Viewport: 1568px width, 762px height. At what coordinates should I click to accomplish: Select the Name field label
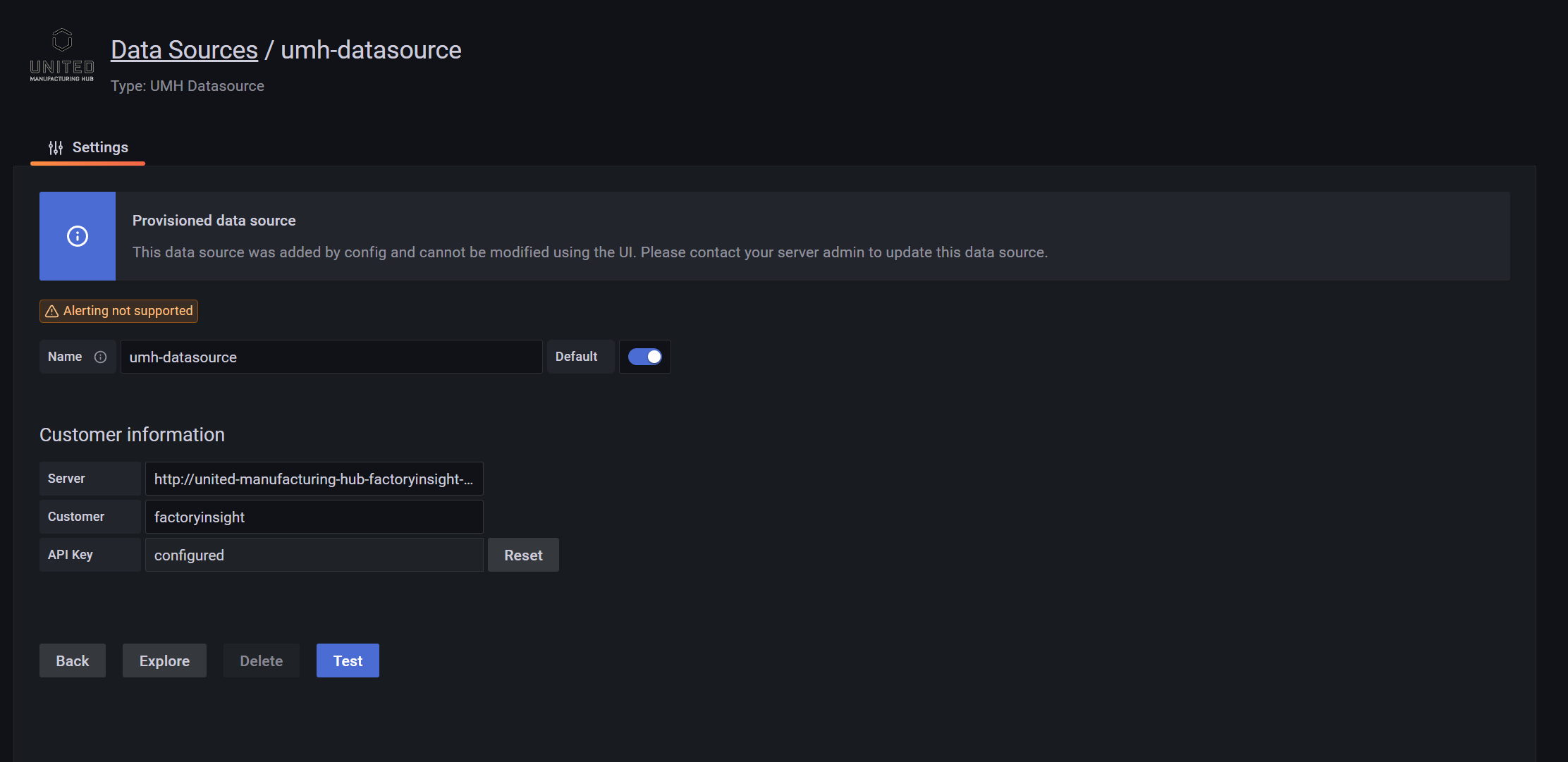point(66,357)
